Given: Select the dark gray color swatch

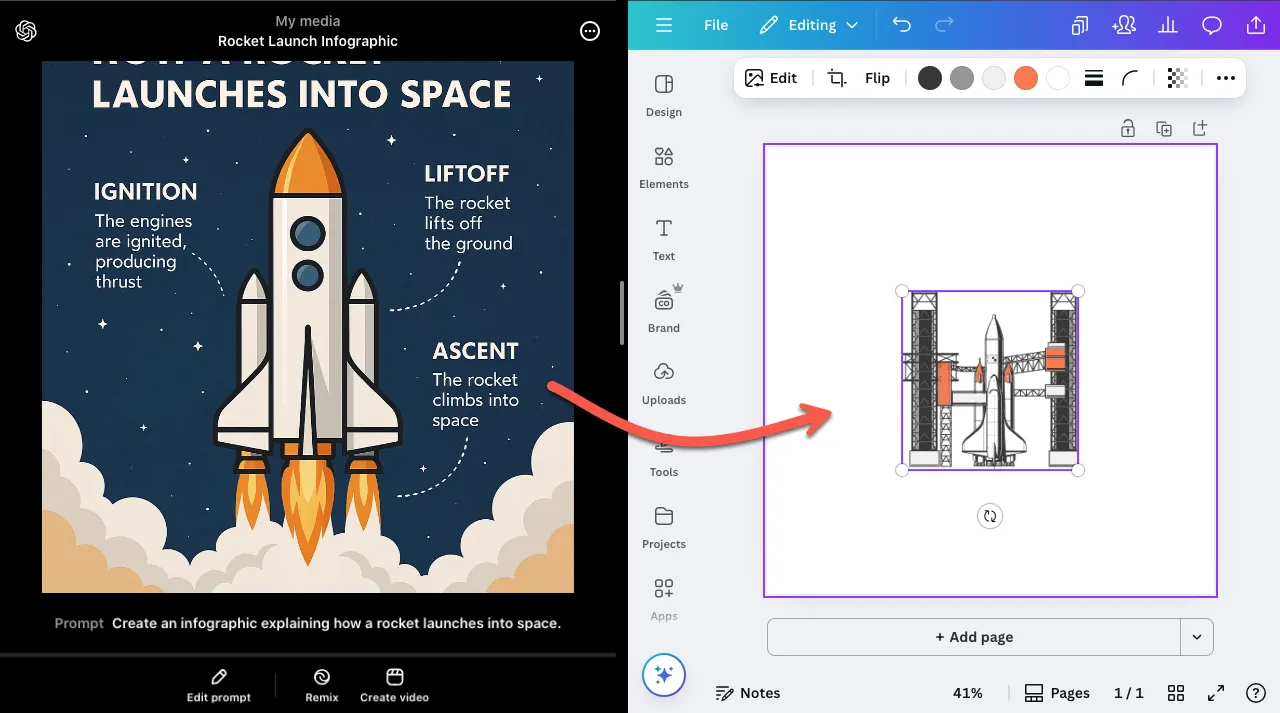Looking at the screenshot, I should pyautogui.click(x=930, y=78).
